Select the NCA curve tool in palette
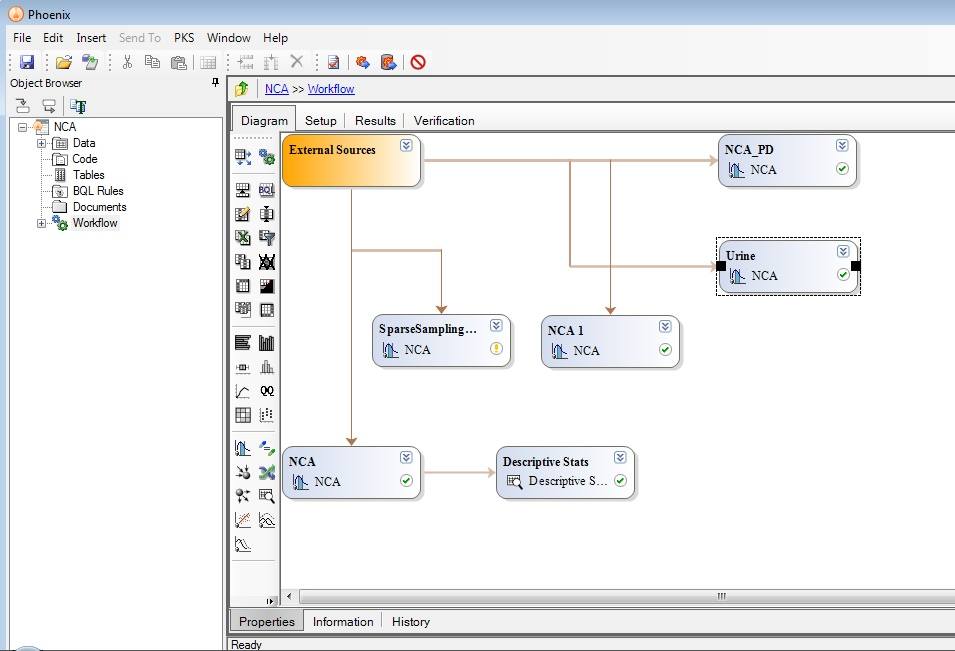The width and height of the screenshot is (955, 651). [242, 448]
